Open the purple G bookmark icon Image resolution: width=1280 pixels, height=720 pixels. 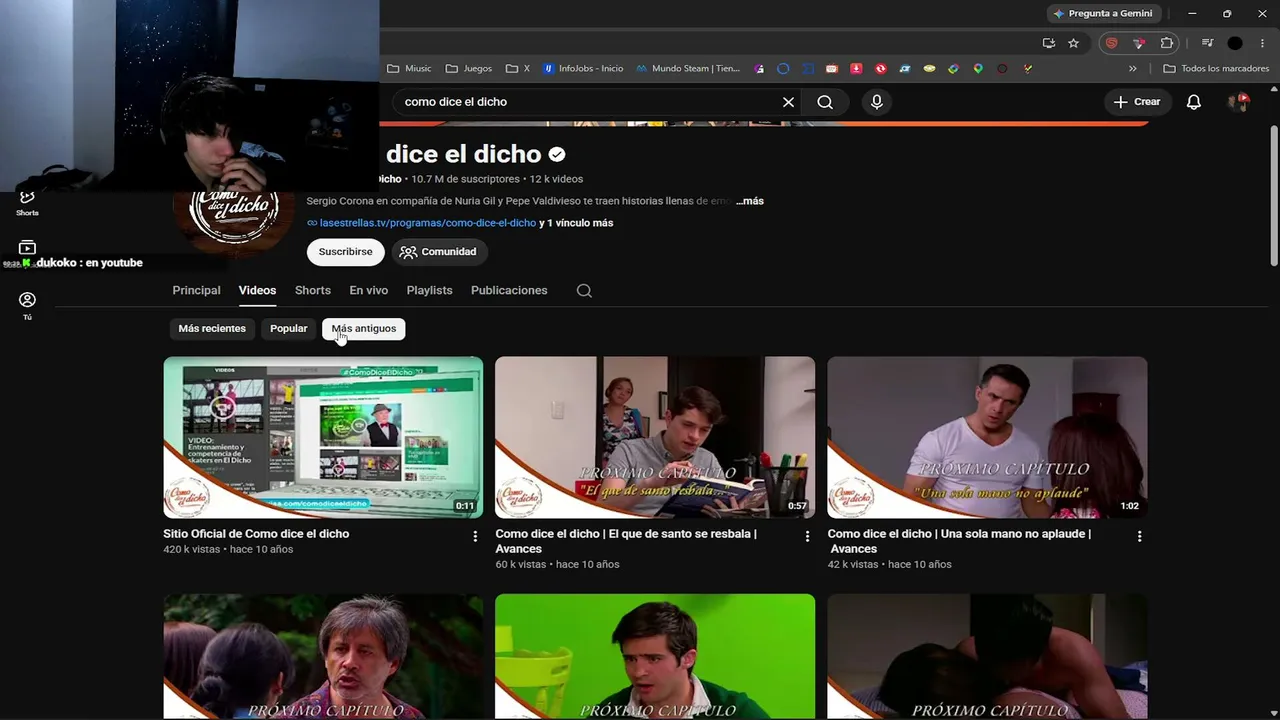(x=759, y=69)
